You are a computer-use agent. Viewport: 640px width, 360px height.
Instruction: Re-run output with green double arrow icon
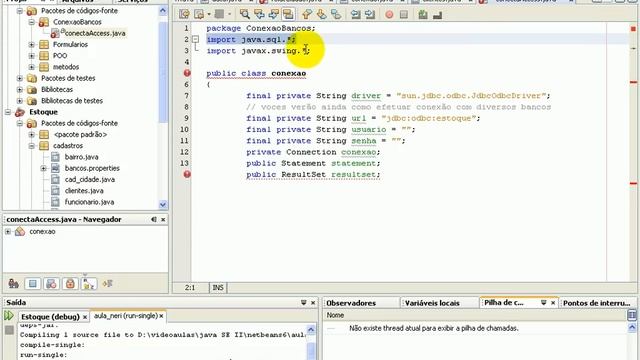click(x=9, y=316)
